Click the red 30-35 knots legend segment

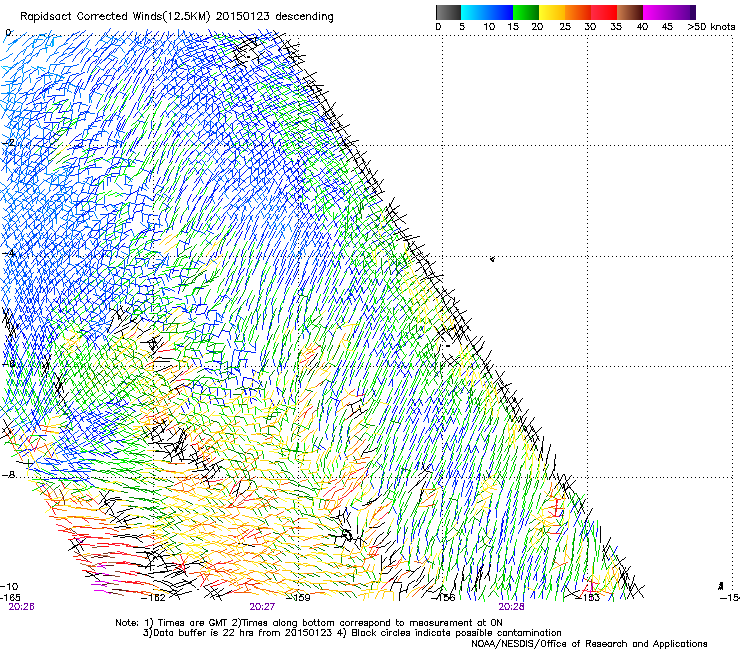pos(604,12)
